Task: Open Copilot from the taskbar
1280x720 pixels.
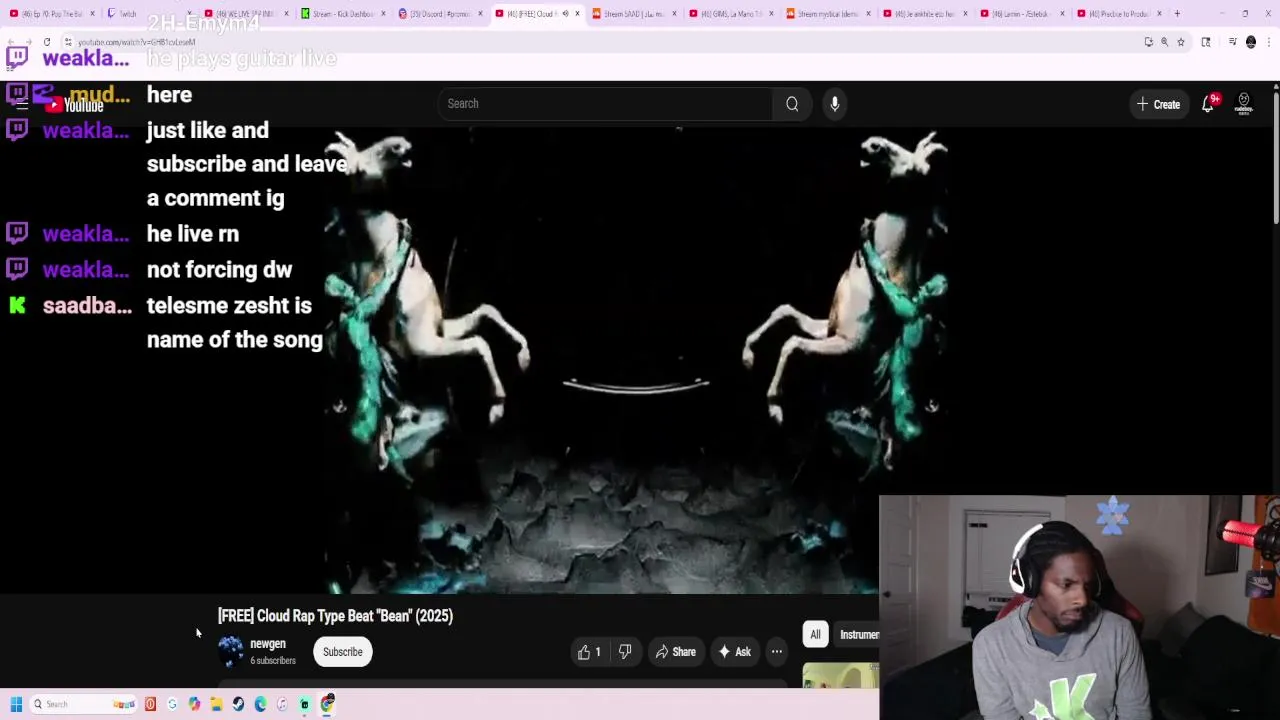Action: pos(194,704)
